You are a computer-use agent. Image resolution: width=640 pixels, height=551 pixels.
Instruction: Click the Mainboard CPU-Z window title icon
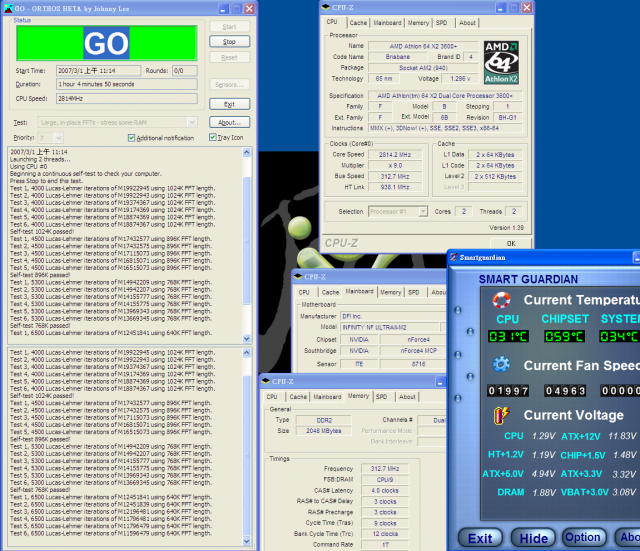298,277
